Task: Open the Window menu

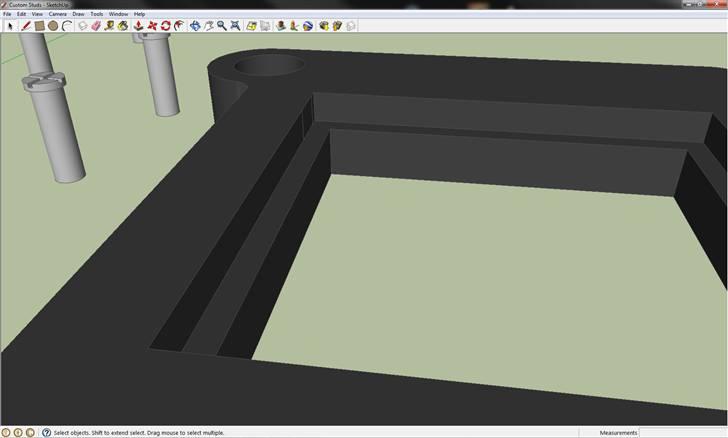Action: point(118,14)
